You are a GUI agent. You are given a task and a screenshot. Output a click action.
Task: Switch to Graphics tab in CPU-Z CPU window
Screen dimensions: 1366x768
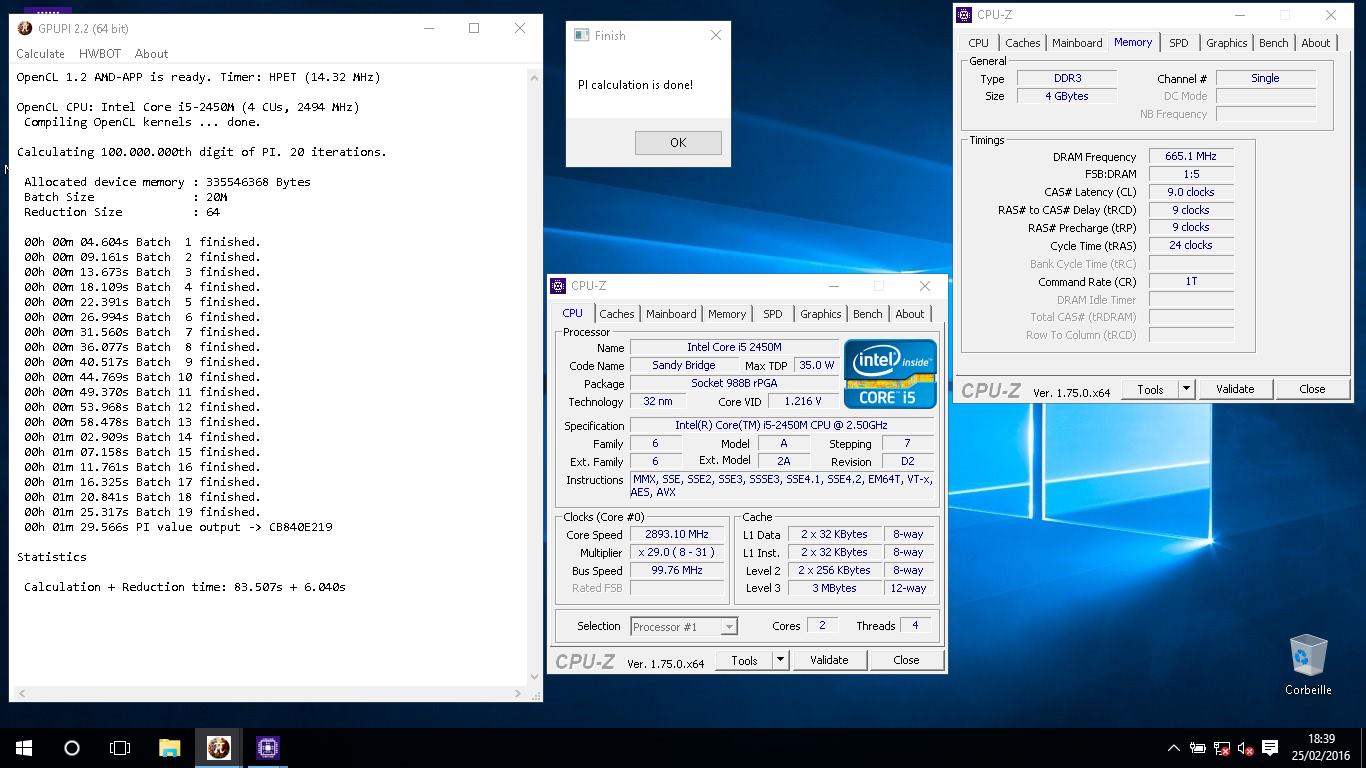tap(821, 314)
